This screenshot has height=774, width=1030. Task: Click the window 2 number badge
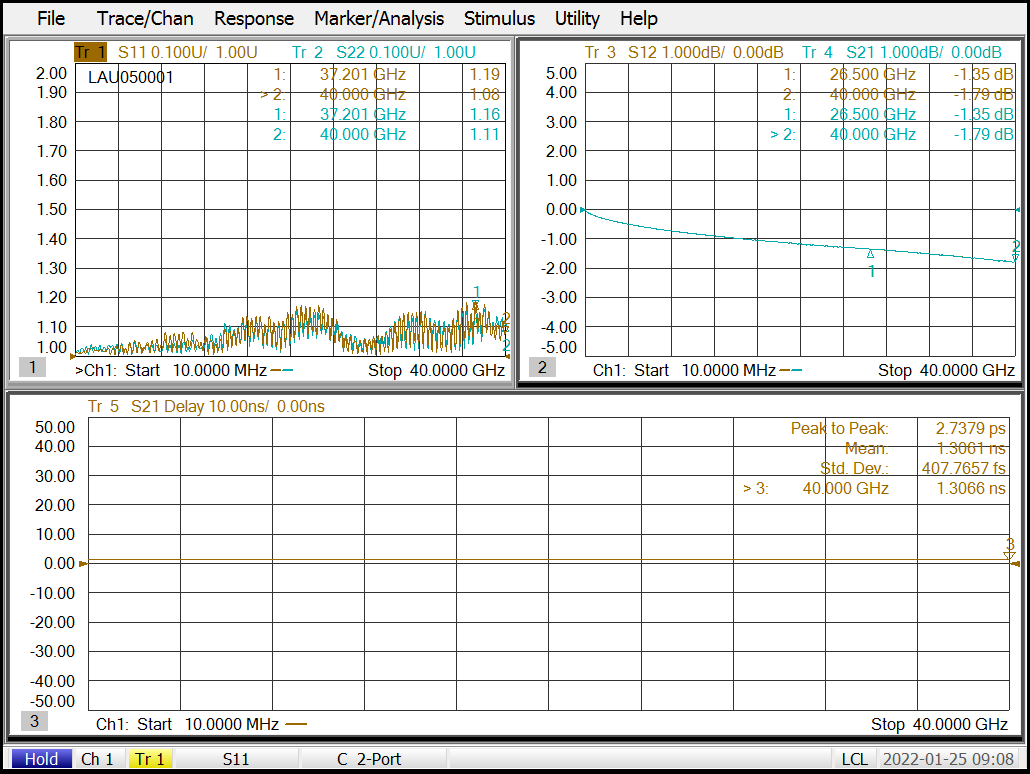point(543,367)
